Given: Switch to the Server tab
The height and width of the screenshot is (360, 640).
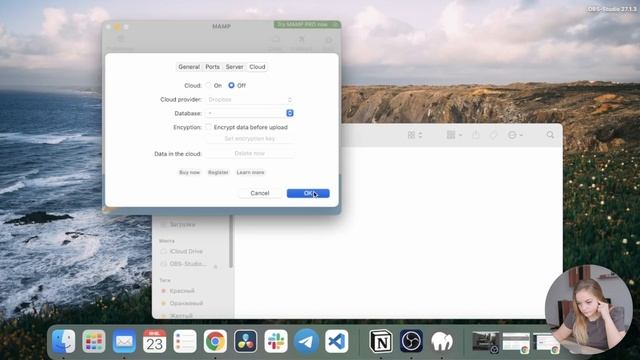Looking at the screenshot, I should point(234,67).
